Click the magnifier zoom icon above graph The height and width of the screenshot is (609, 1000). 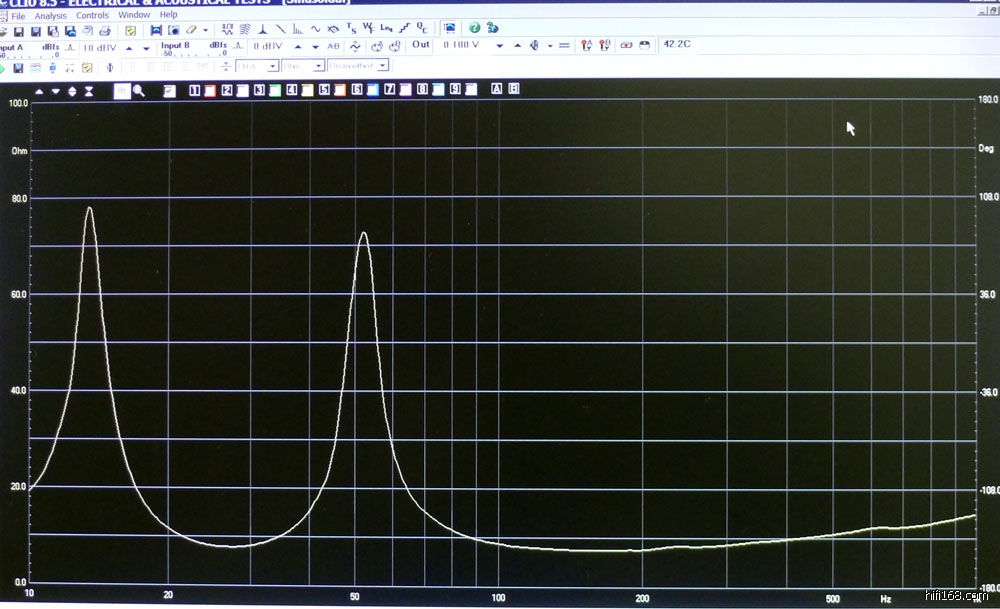pos(138,90)
